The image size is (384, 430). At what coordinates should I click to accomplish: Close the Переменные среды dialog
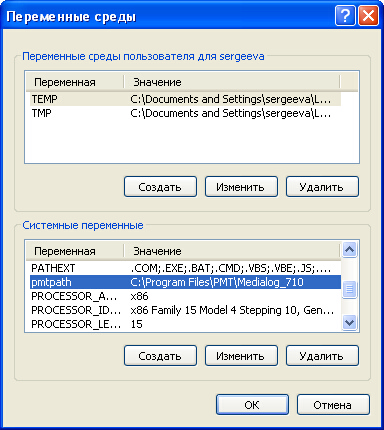coord(368,15)
